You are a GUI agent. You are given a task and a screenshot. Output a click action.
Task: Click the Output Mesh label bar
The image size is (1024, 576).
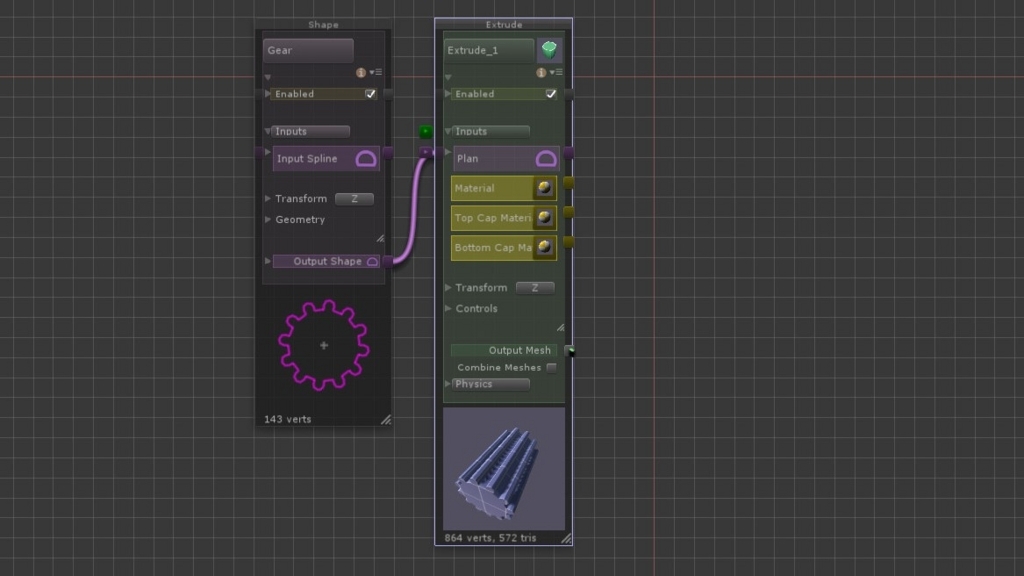(504, 351)
